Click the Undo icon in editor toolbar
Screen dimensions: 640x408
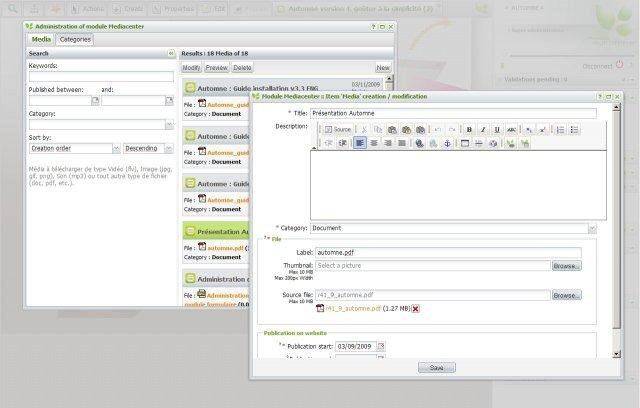tap(438, 130)
